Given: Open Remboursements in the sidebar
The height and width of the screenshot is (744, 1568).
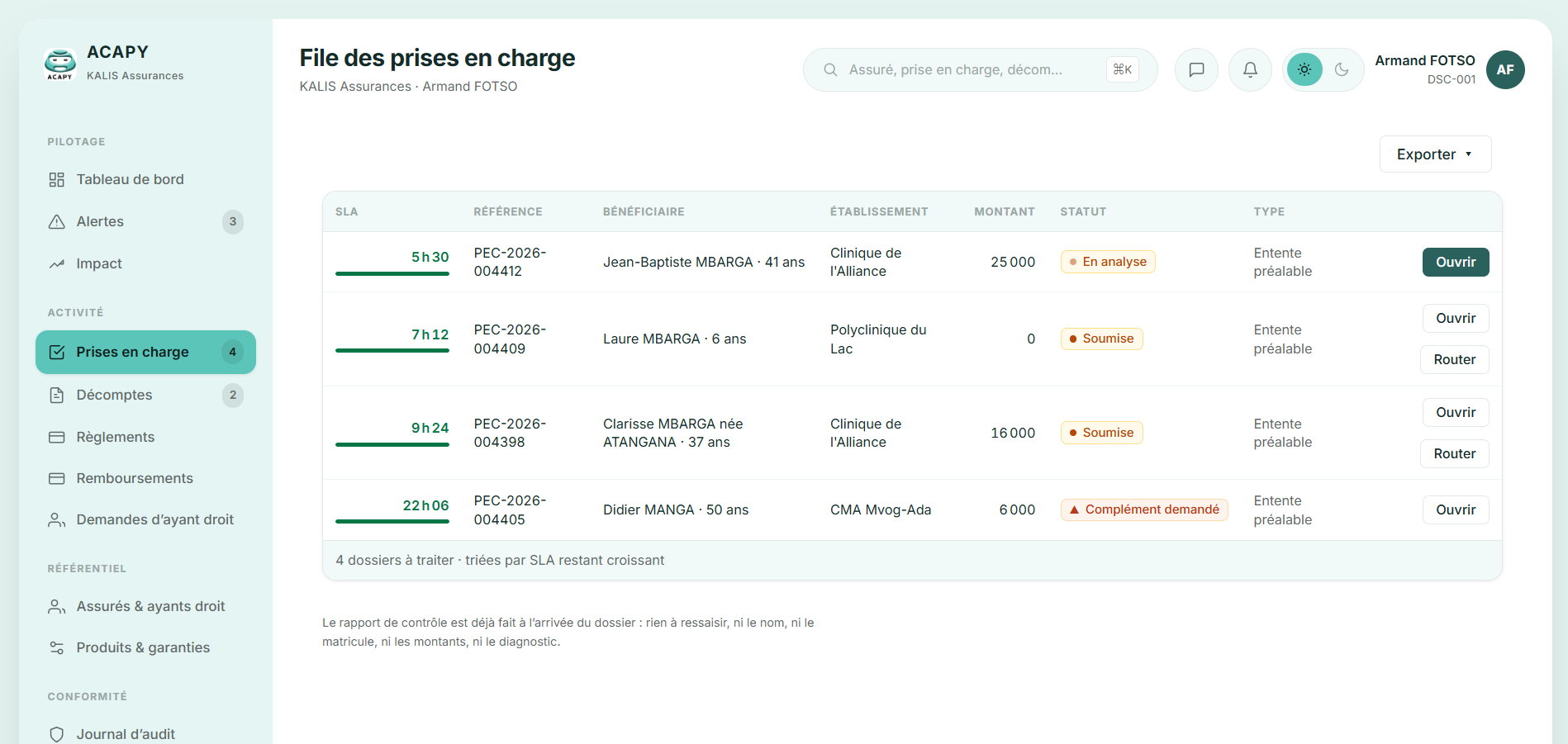Looking at the screenshot, I should [x=145, y=478].
